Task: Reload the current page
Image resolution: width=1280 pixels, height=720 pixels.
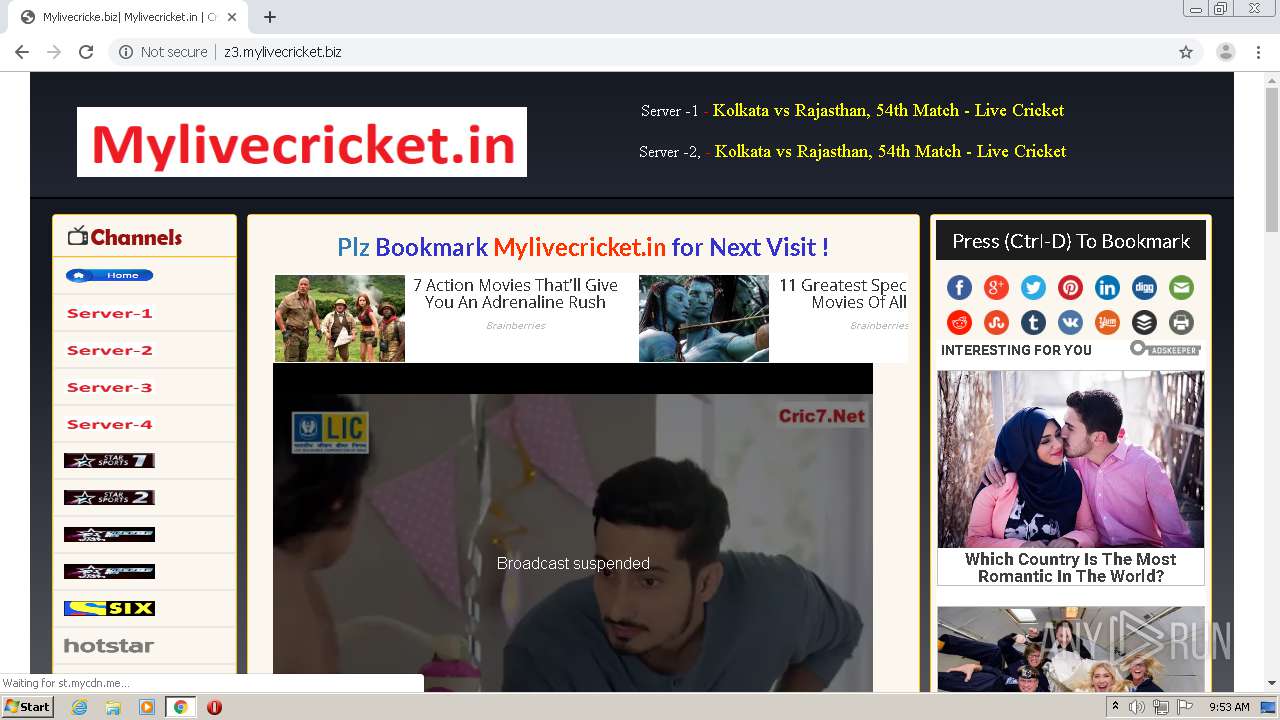Action: [86, 52]
